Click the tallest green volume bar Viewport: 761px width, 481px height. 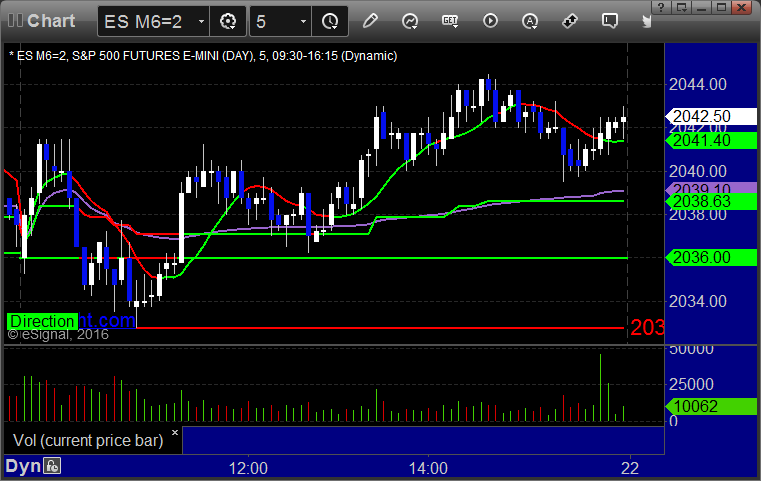pos(600,387)
